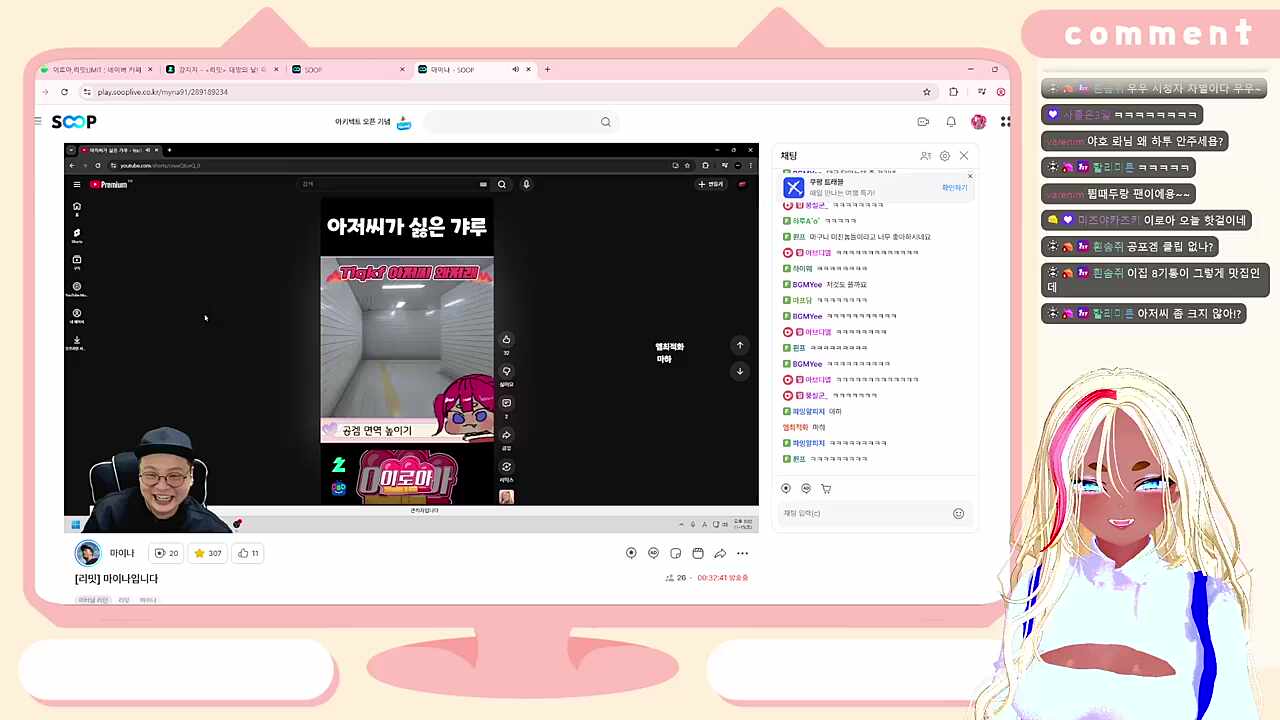Open YouTube Subscriptions in the stream sidebar
This screenshot has height=720, width=1280.
(x=77, y=262)
